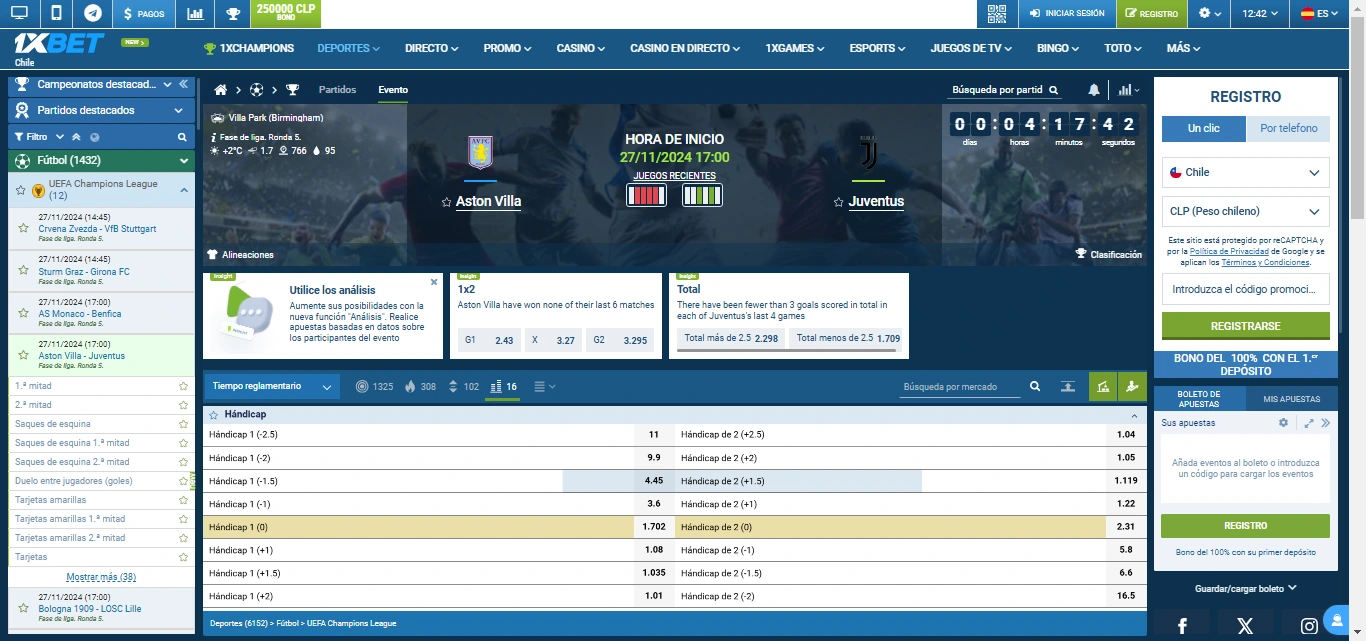The image size is (1366, 641).
Task: Open the Chile country dropdown
Action: pyautogui.click(x=1246, y=172)
